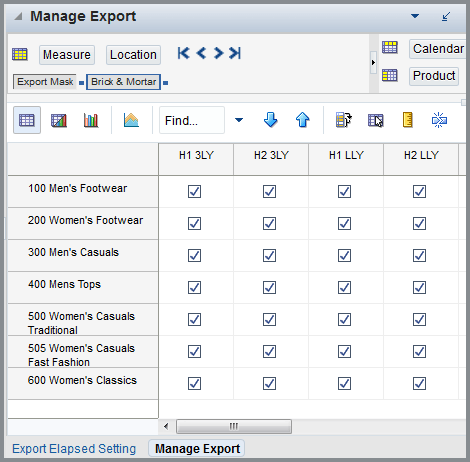Toggle 400 Mens Tops H2 LLY checkbox

(x=419, y=288)
